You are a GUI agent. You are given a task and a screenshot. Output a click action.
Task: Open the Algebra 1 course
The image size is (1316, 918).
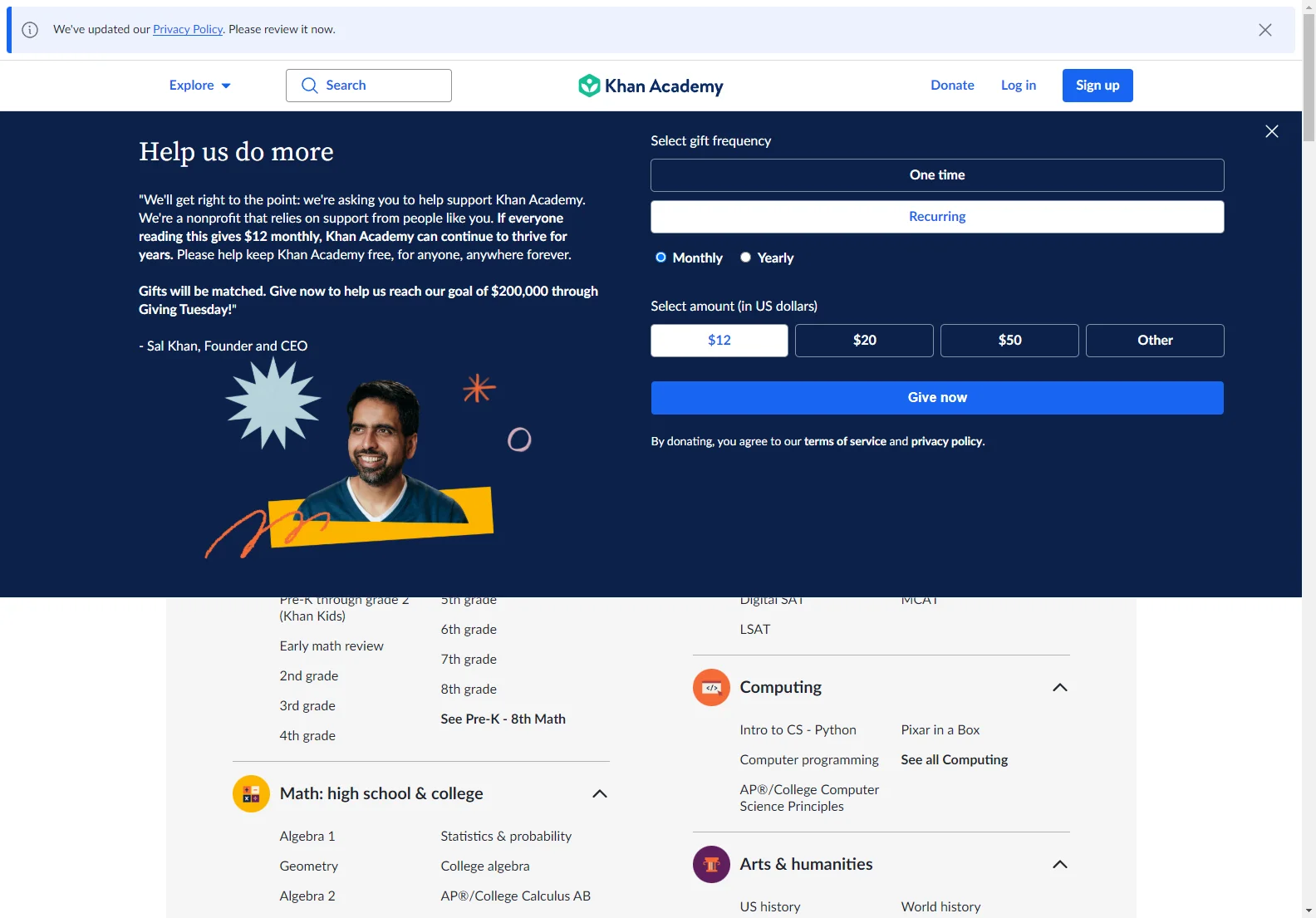[x=307, y=837]
